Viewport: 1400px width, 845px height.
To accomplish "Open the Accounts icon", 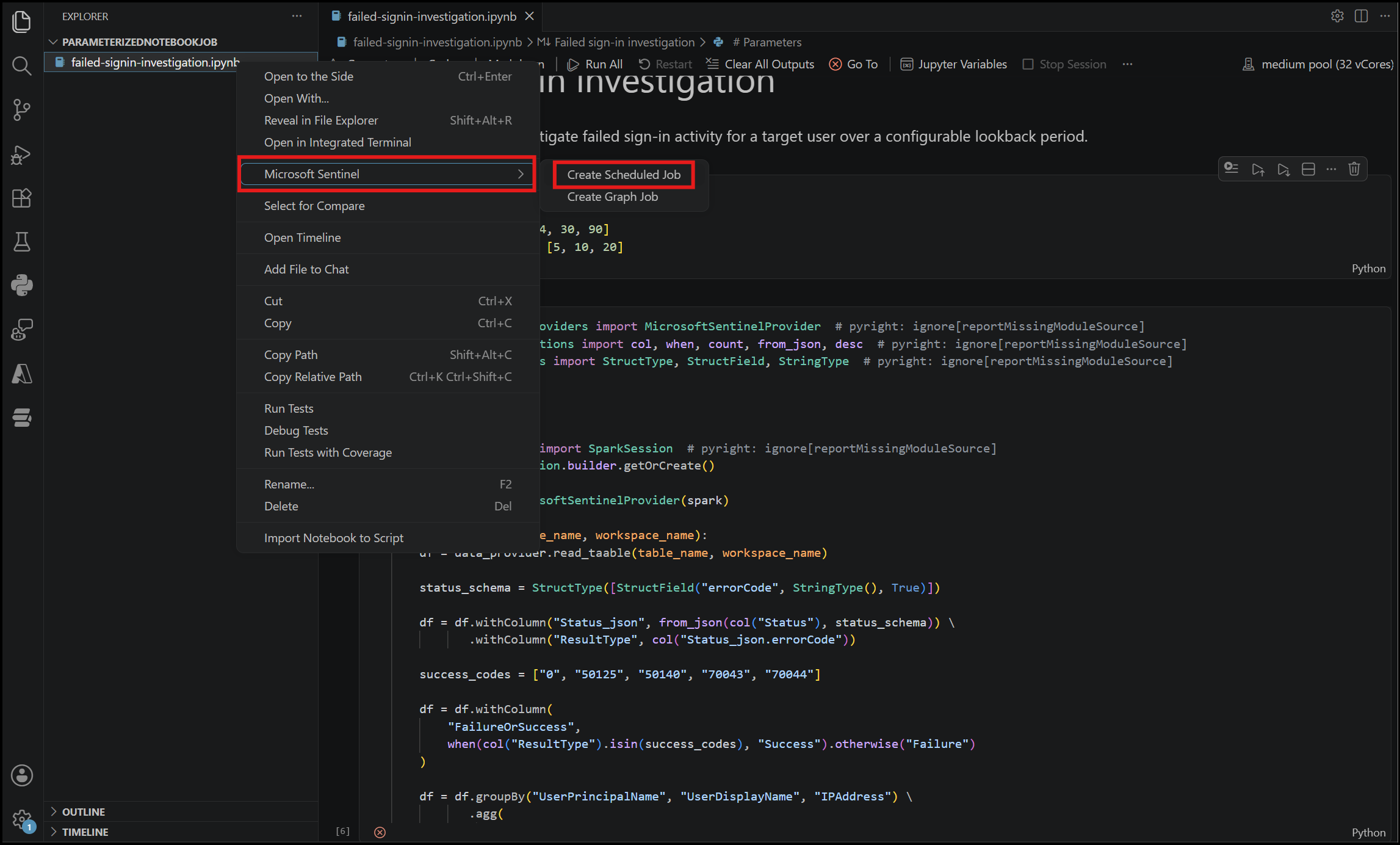I will click(x=22, y=775).
